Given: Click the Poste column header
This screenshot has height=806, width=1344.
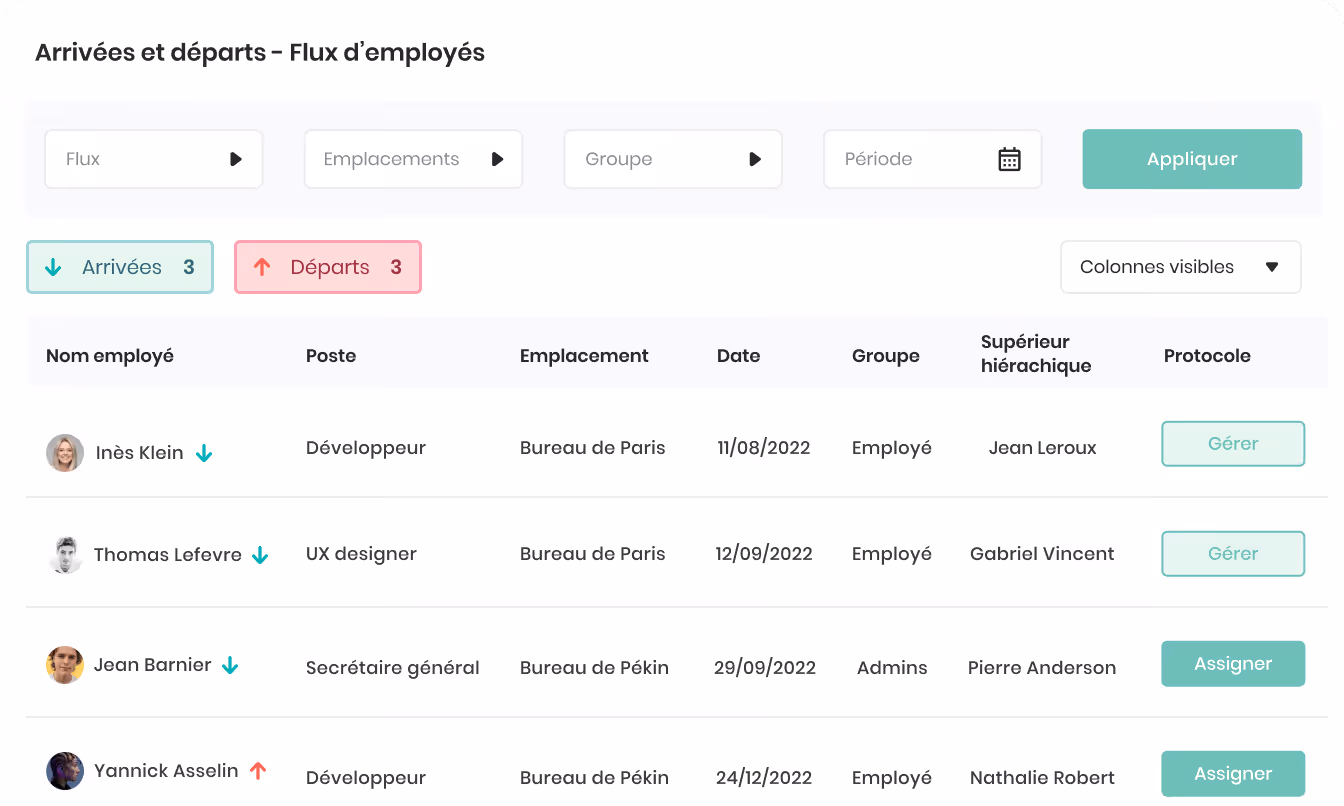Looking at the screenshot, I should point(331,356).
